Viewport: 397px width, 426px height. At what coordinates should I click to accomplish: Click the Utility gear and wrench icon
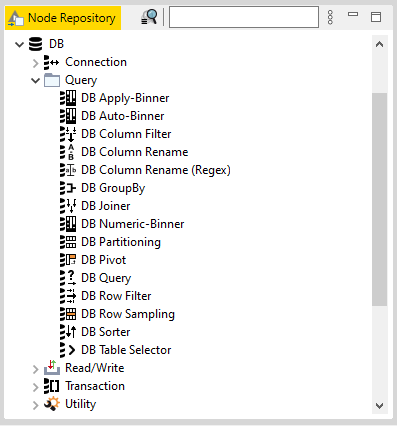coord(52,404)
